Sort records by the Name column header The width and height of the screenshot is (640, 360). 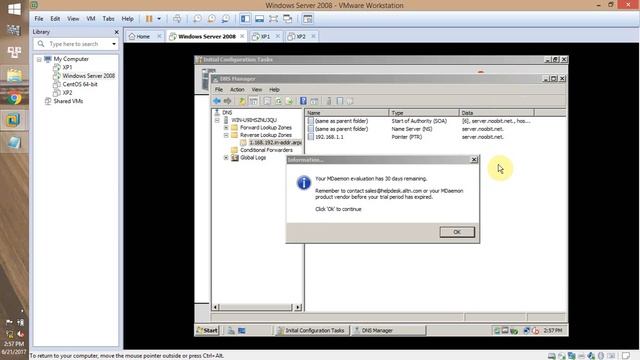[x=347, y=113]
